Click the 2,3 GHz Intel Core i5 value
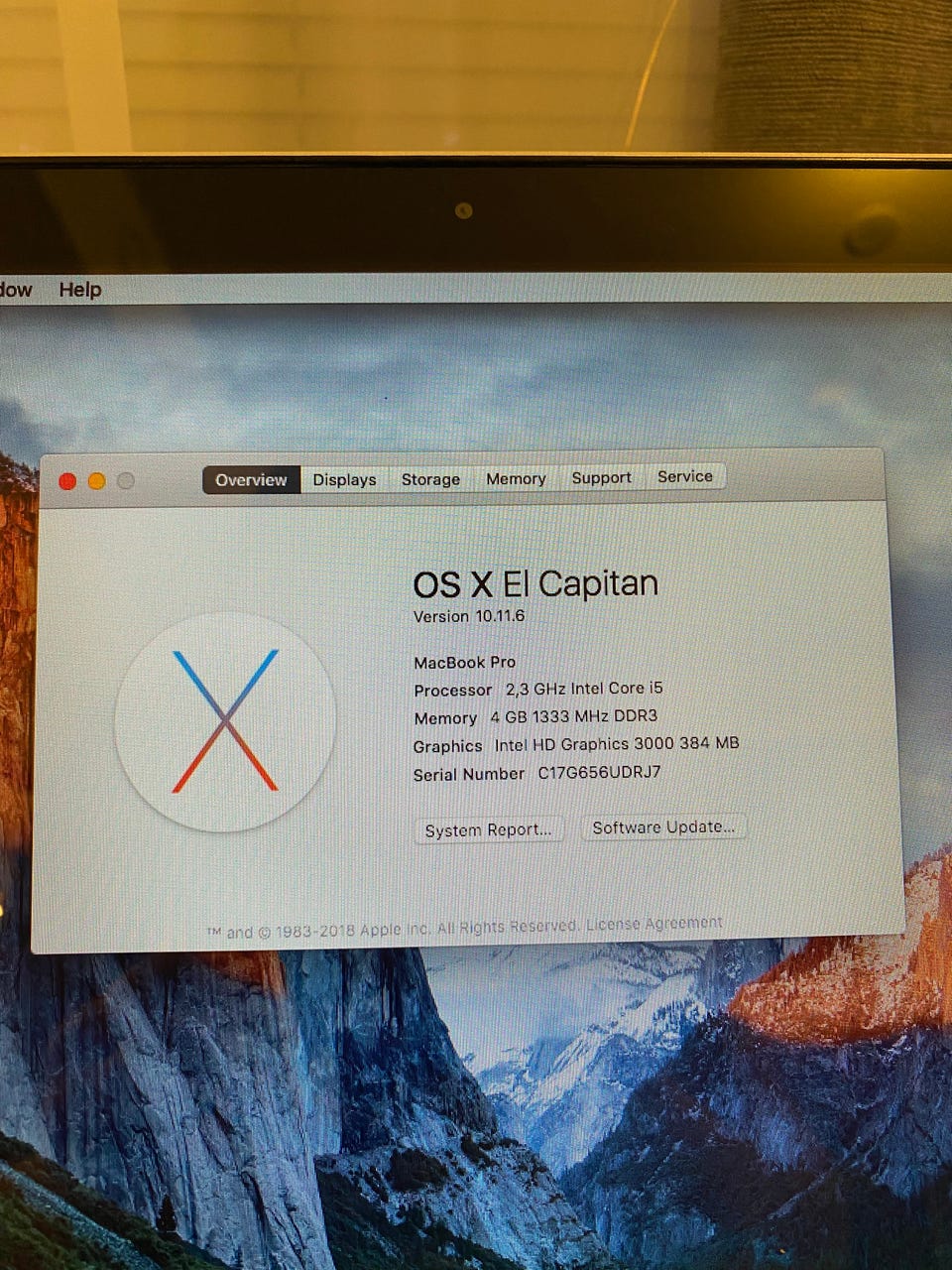Viewport: 952px width, 1270px height. tap(584, 689)
